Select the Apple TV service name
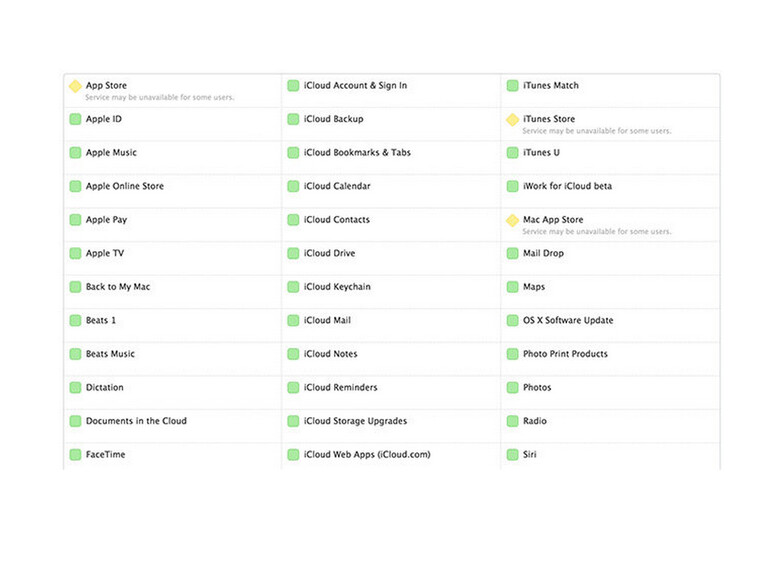 click(105, 253)
